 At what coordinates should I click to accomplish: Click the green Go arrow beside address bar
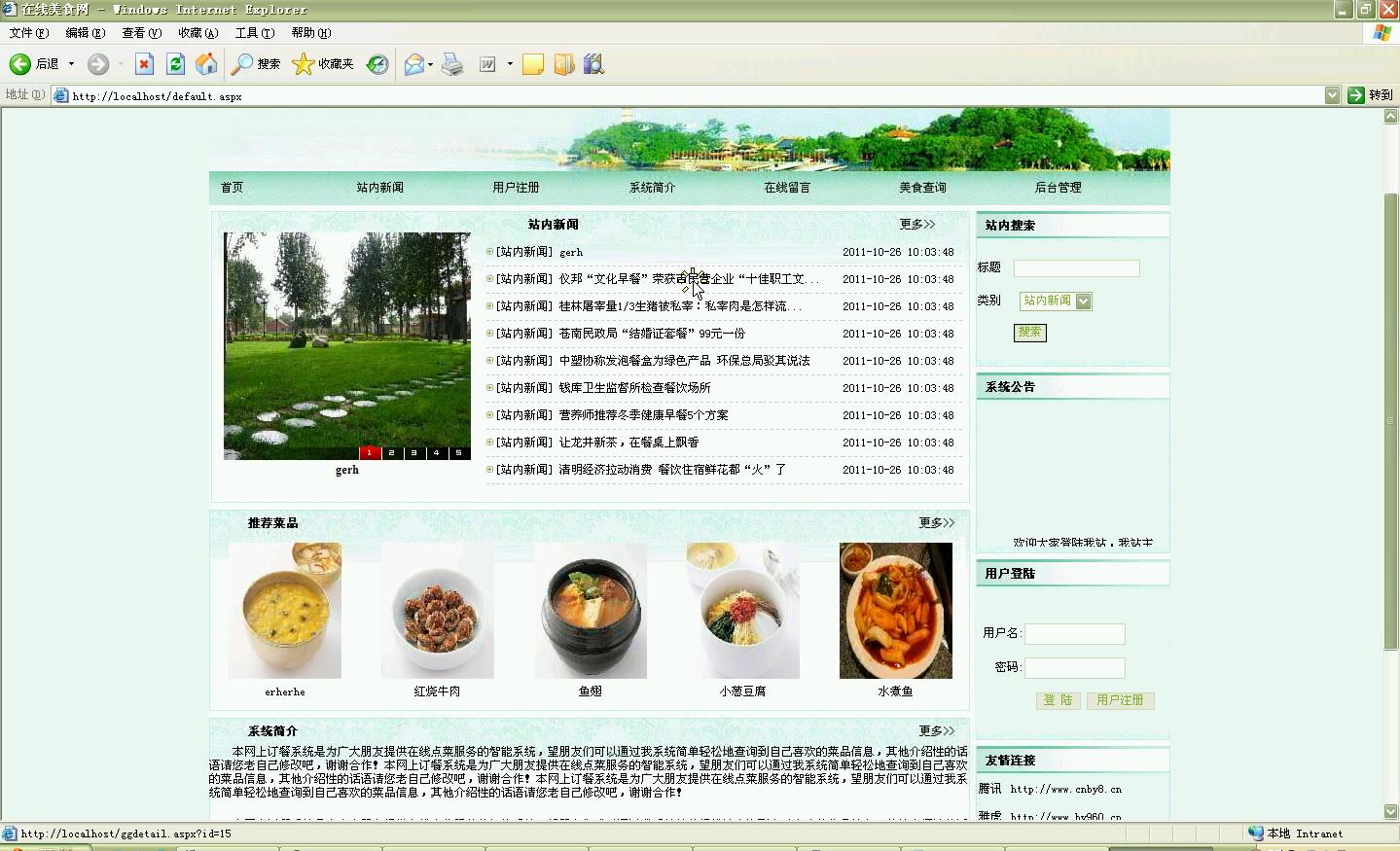pos(1356,95)
